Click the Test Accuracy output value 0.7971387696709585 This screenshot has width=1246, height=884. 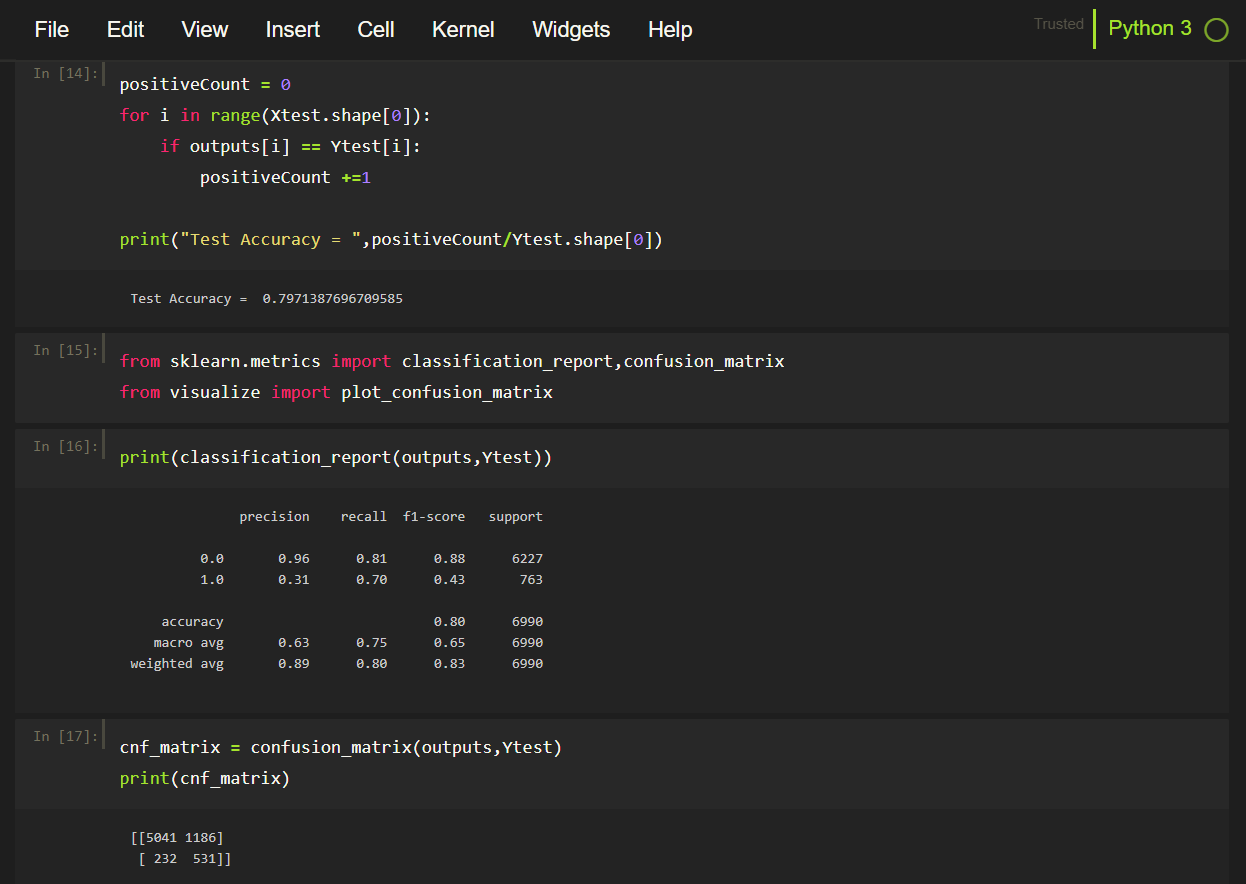tap(333, 298)
